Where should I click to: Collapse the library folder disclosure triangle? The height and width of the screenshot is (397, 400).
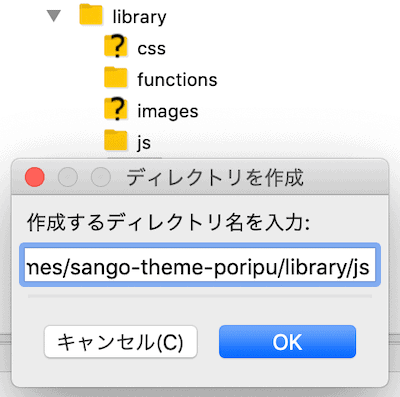[x=54, y=16]
